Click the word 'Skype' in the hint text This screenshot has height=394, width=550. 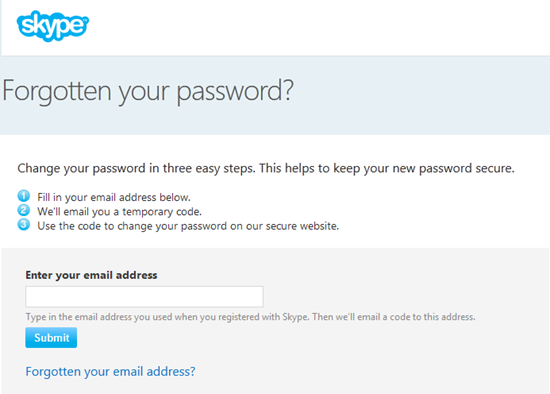pos(295,317)
